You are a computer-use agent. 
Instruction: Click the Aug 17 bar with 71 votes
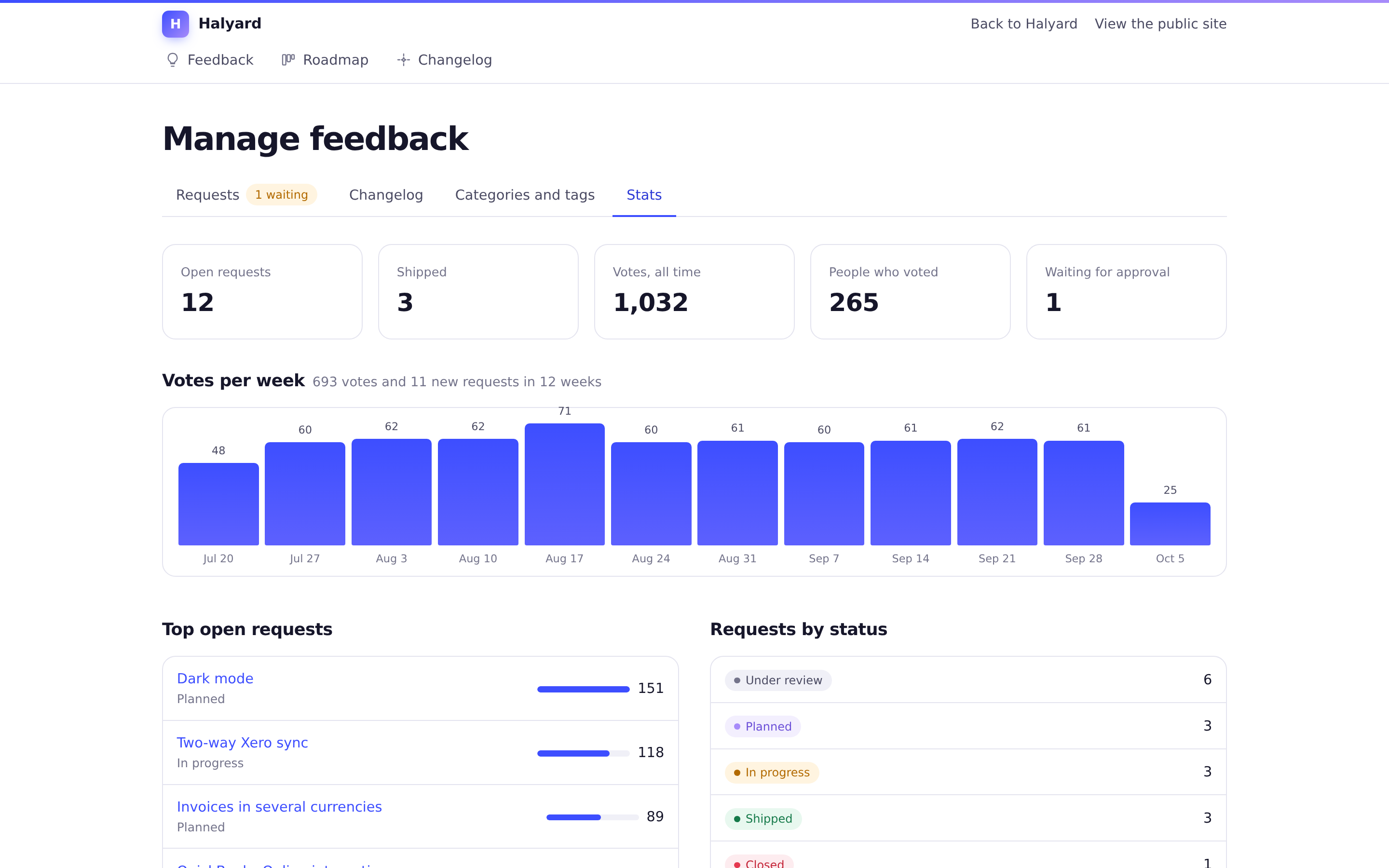[565, 485]
